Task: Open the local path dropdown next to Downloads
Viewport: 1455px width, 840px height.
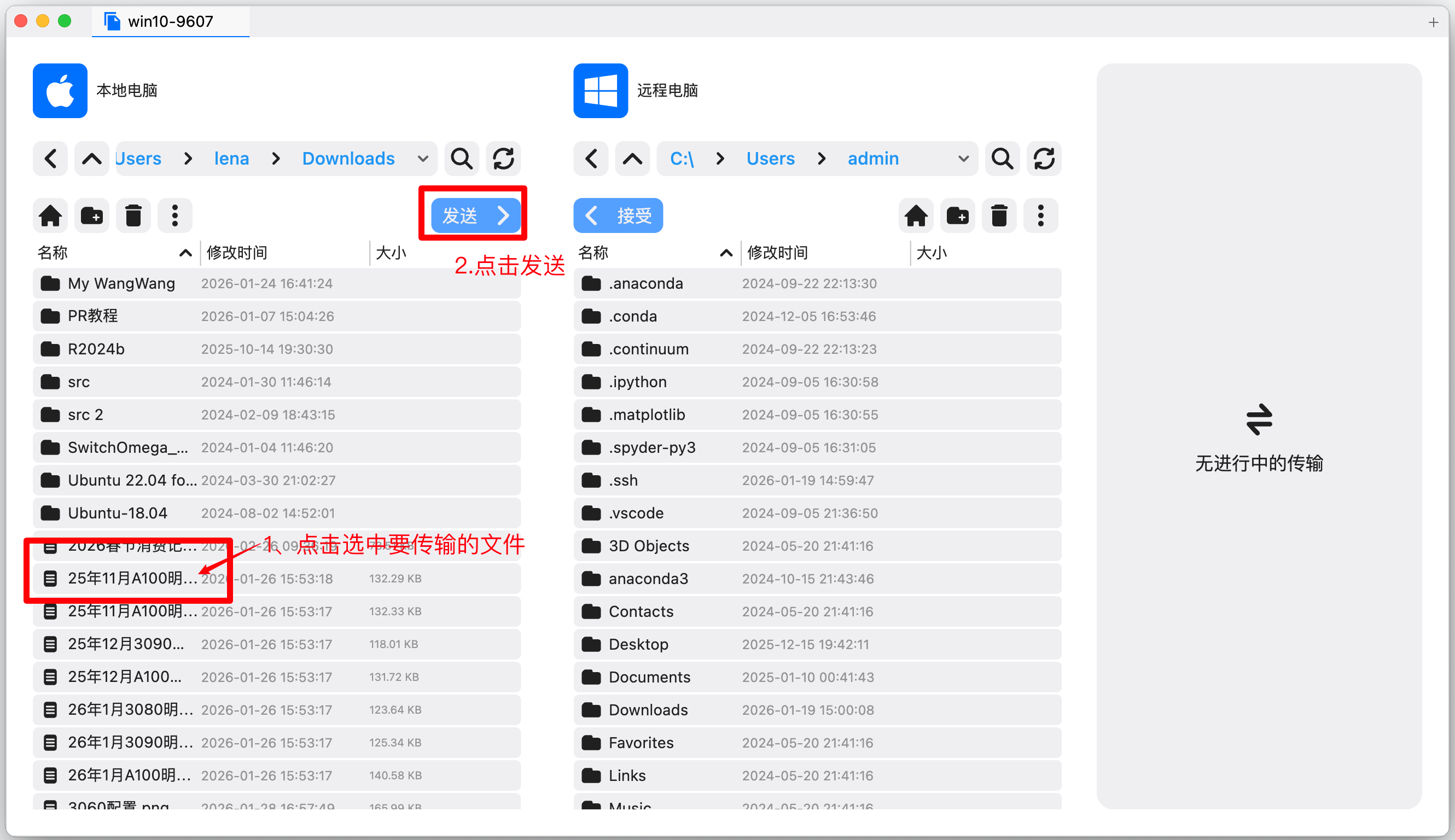Action: [x=422, y=159]
